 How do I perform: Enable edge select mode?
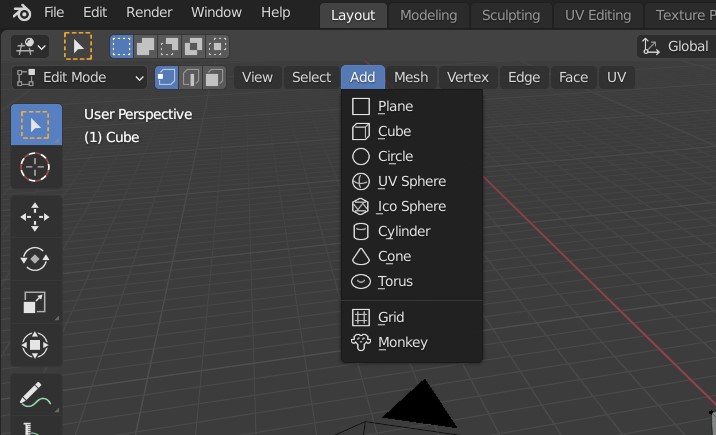coord(189,77)
